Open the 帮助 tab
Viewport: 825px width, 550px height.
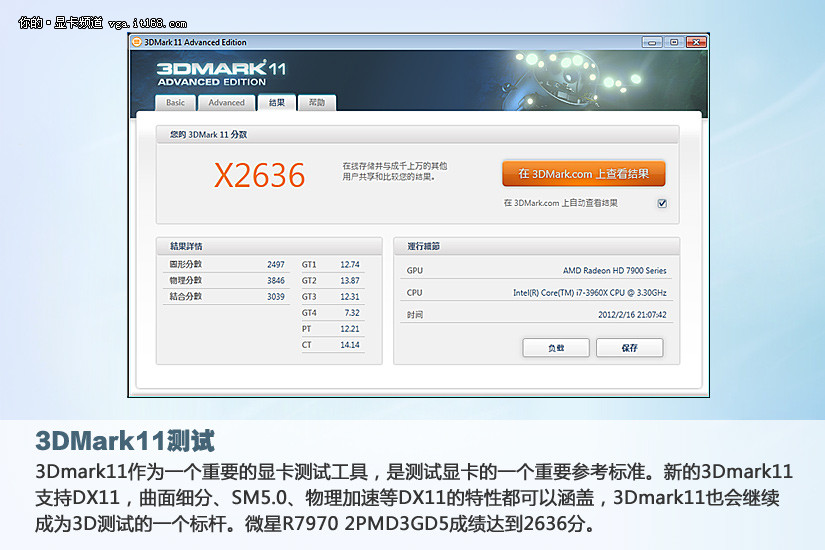pos(317,103)
